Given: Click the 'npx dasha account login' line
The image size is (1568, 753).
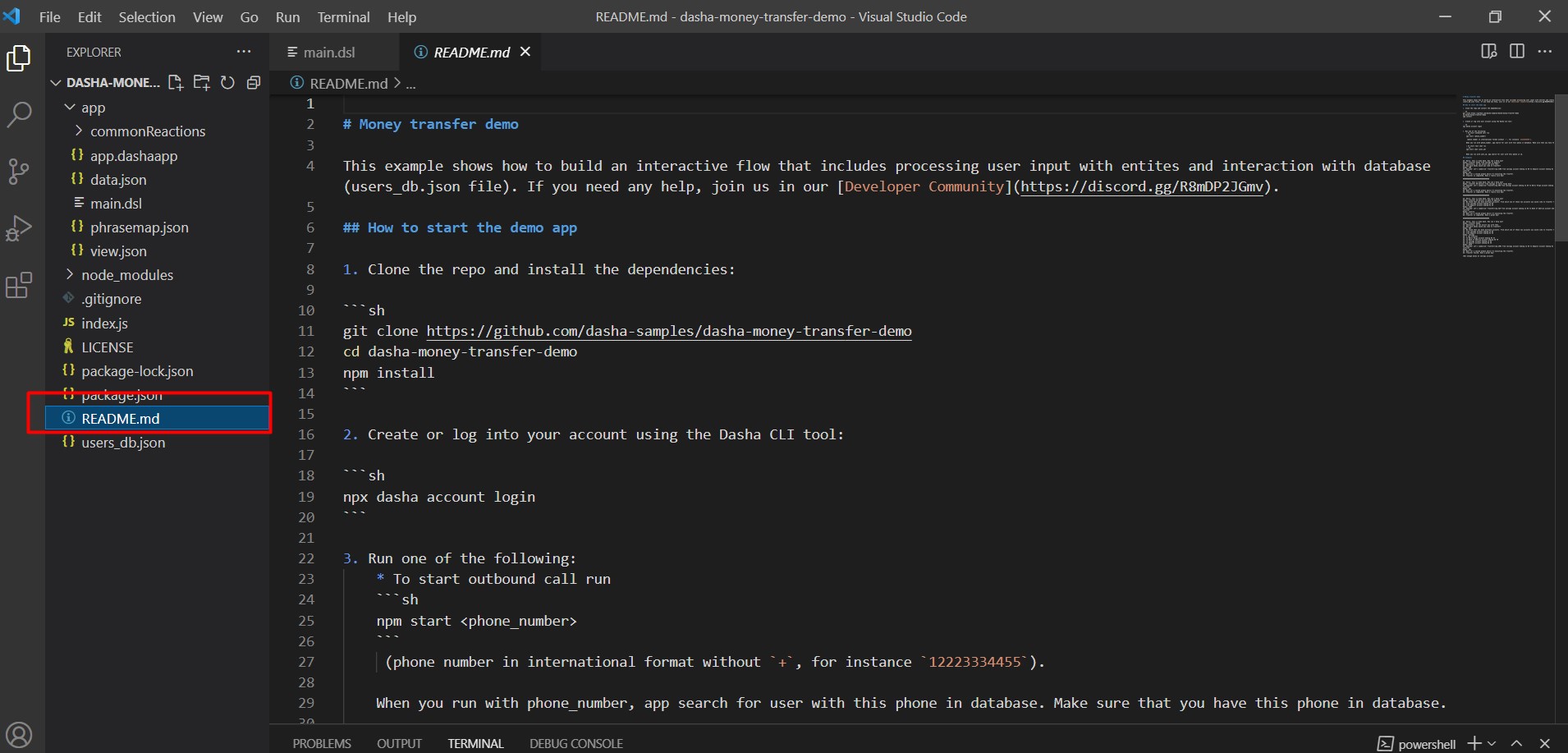Looking at the screenshot, I should (439, 497).
